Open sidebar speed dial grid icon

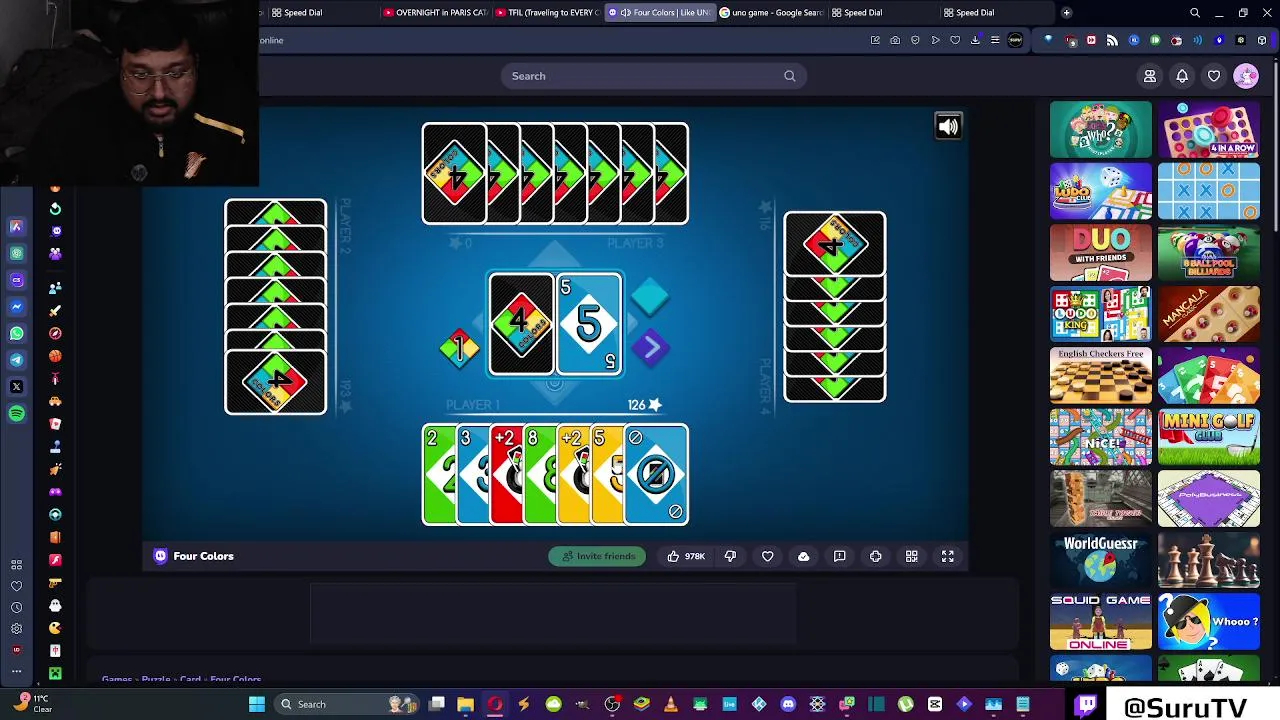coord(16,565)
